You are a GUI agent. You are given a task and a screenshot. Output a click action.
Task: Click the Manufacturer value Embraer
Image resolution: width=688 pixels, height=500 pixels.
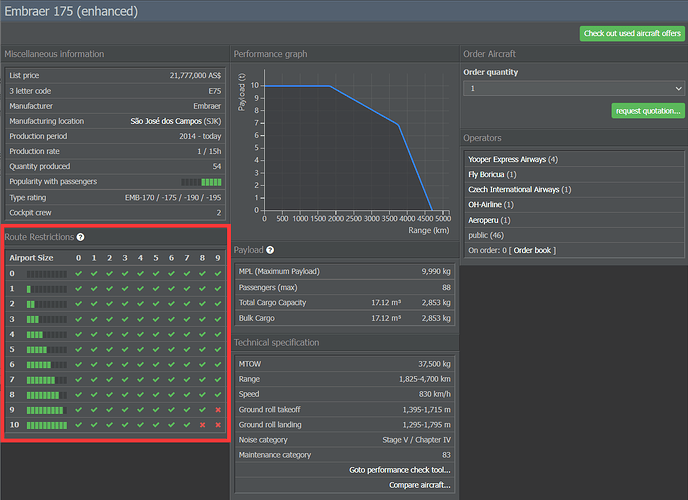(207, 106)
